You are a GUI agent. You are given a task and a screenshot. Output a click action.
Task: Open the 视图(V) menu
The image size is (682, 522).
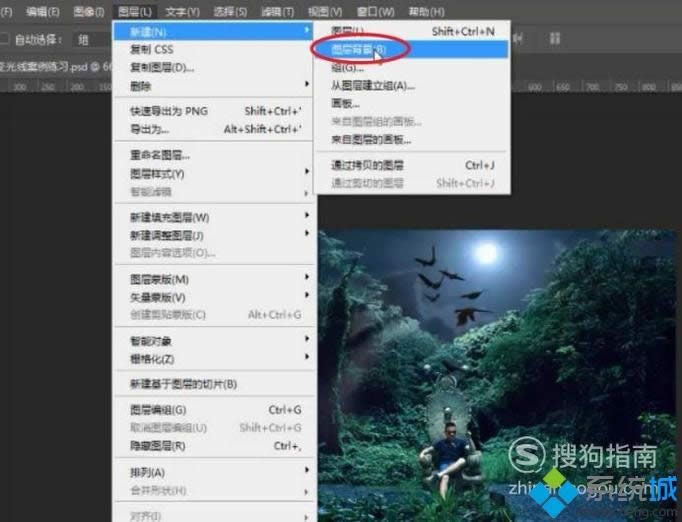click(x=325, y=12)
